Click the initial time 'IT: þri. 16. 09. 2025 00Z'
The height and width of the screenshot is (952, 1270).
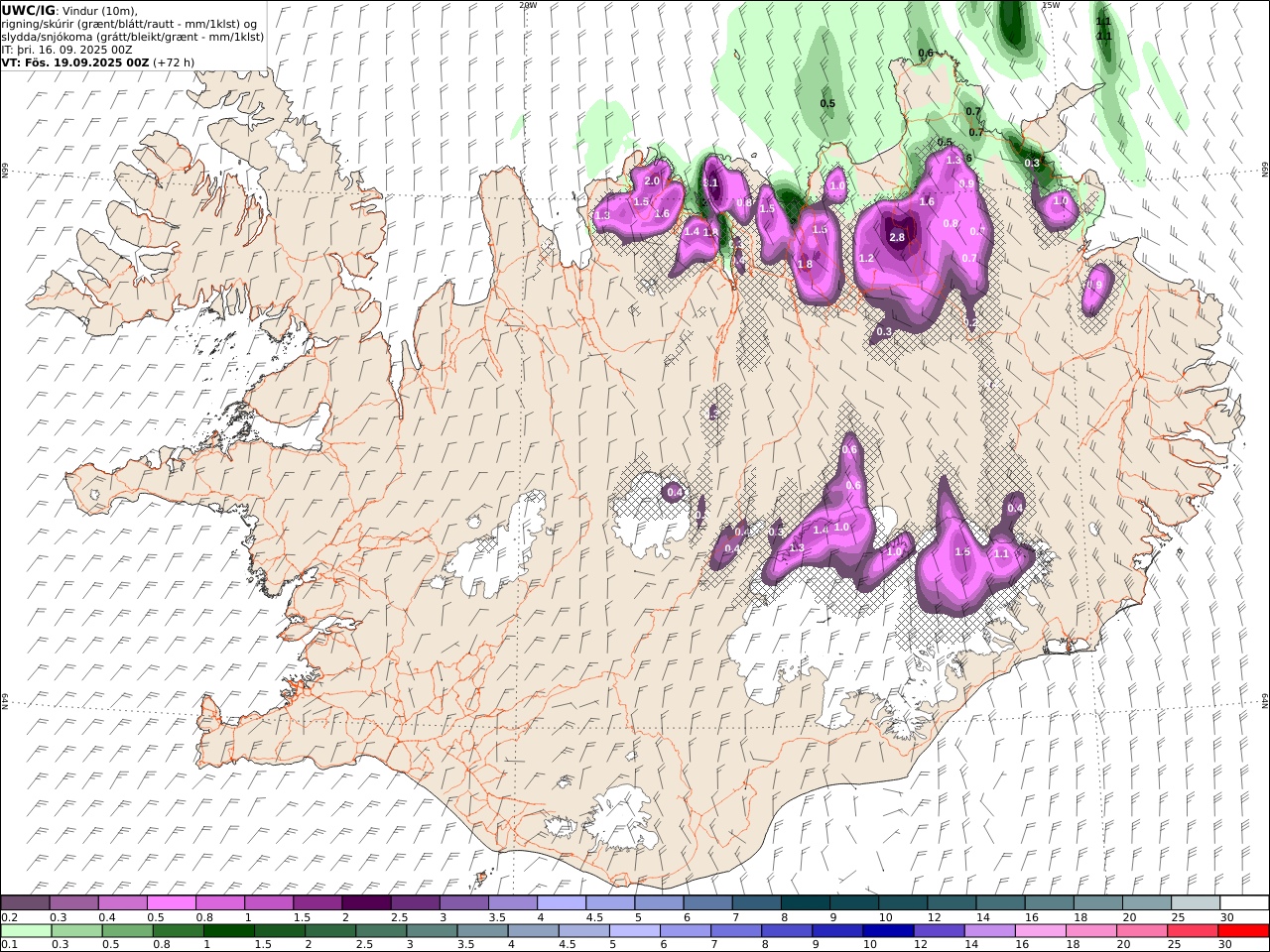pos(67,49)
